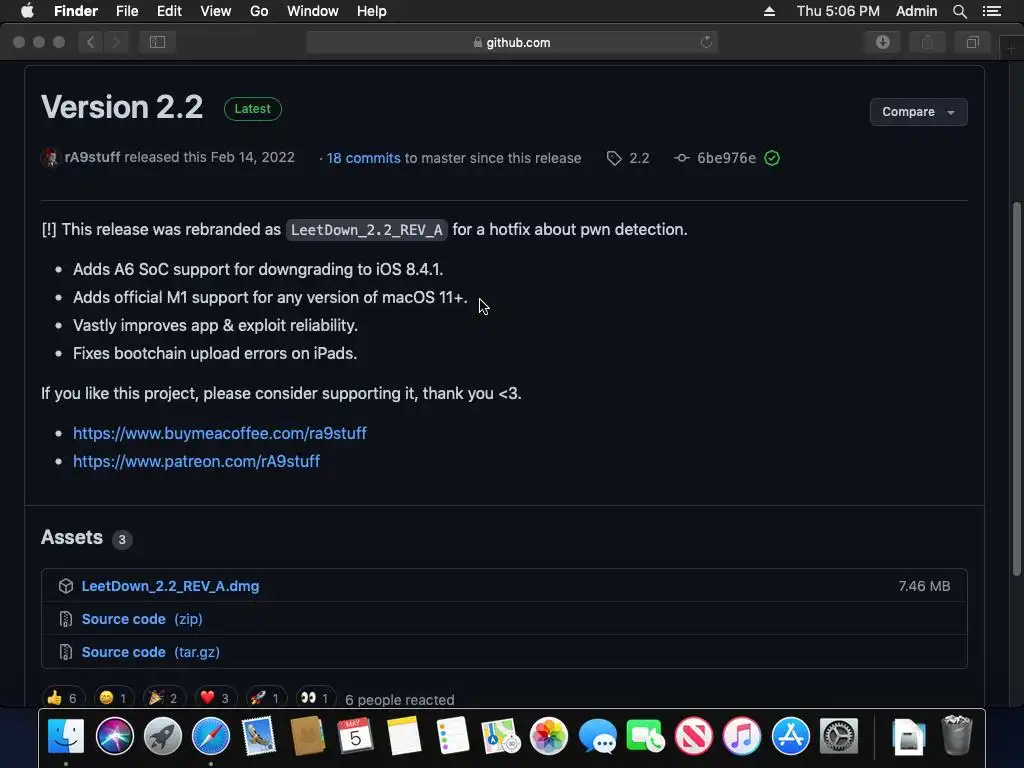Click the eject icon in menu bar
This screenshot has height=768, width=1024.
coord(769,11)
